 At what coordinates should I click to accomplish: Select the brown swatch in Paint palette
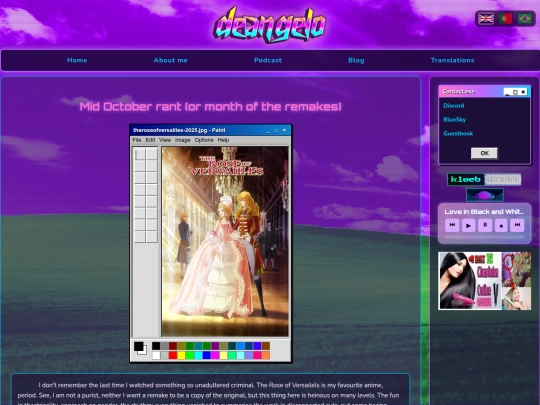266,346
